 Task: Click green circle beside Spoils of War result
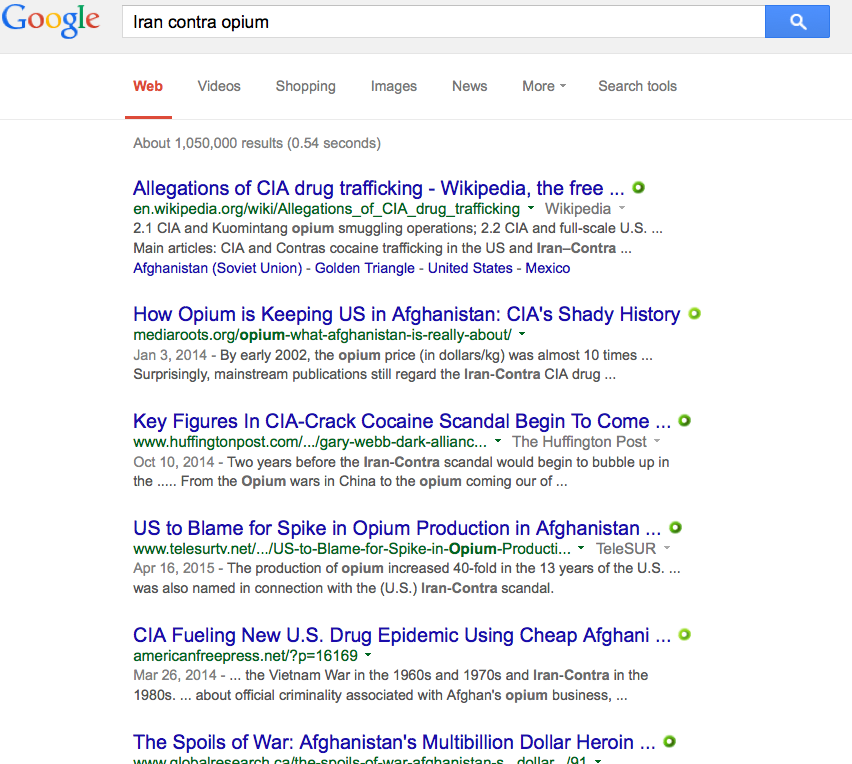point(669,741)
